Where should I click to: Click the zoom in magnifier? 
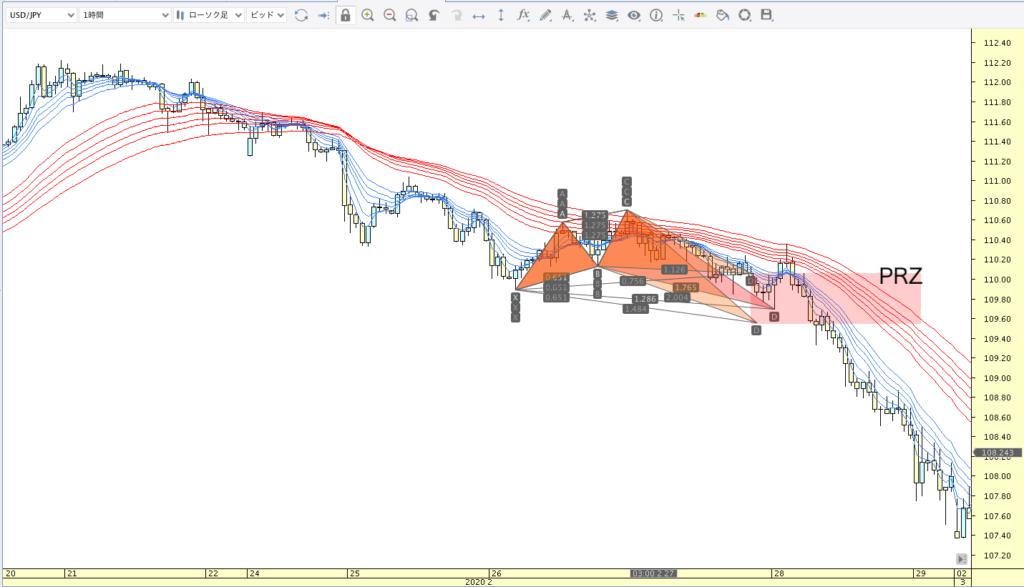pos(368,15)
